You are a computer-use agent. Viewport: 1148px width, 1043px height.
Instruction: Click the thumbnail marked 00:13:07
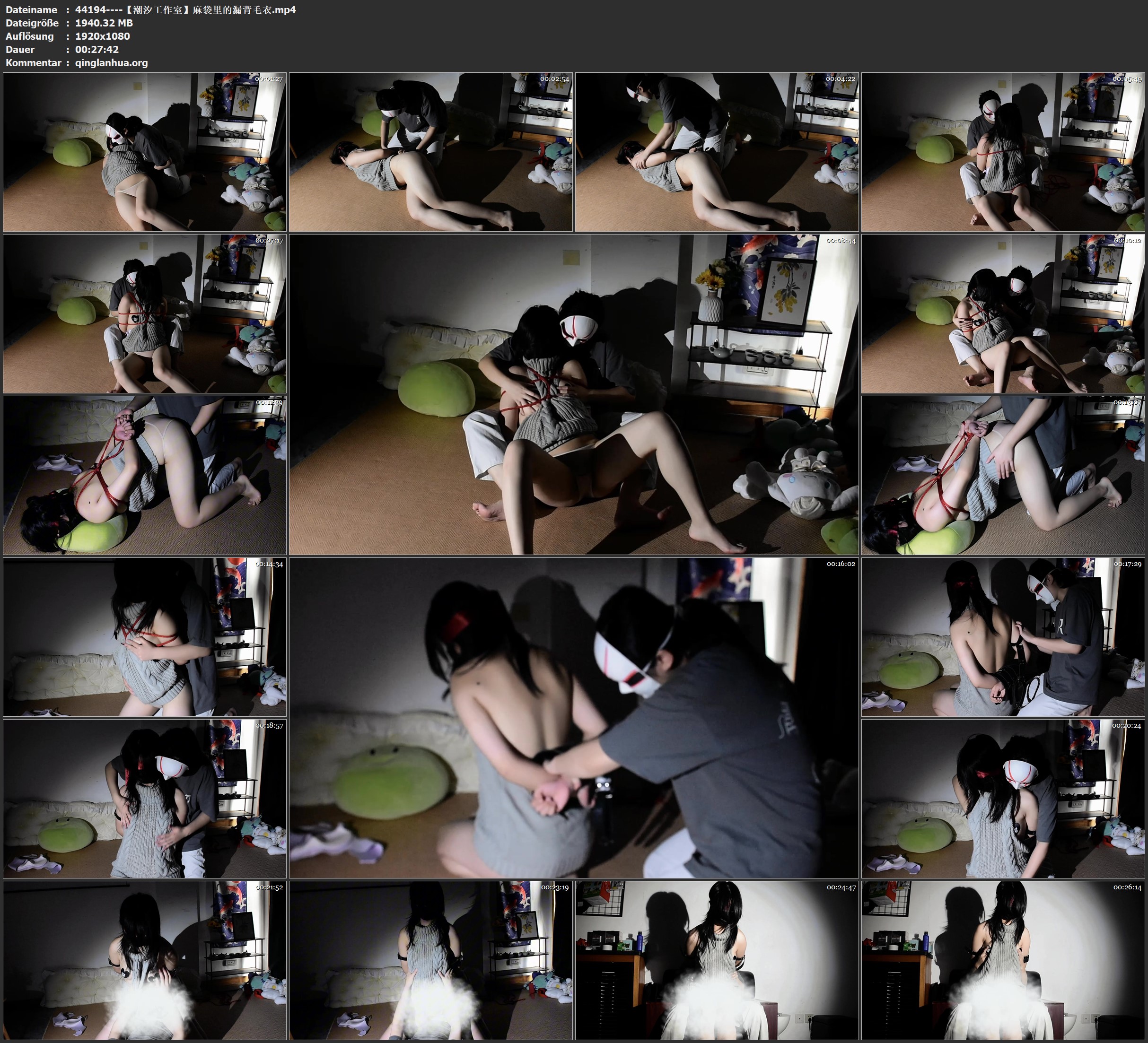(1002, 475)
